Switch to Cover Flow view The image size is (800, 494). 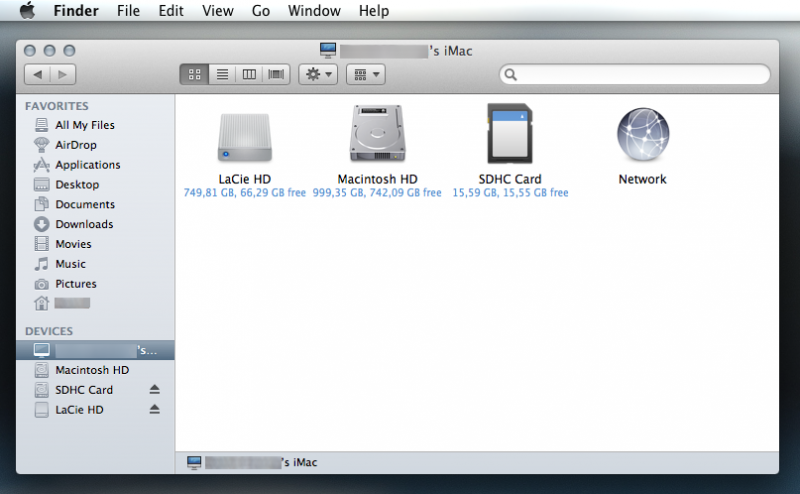coord(276,75)
